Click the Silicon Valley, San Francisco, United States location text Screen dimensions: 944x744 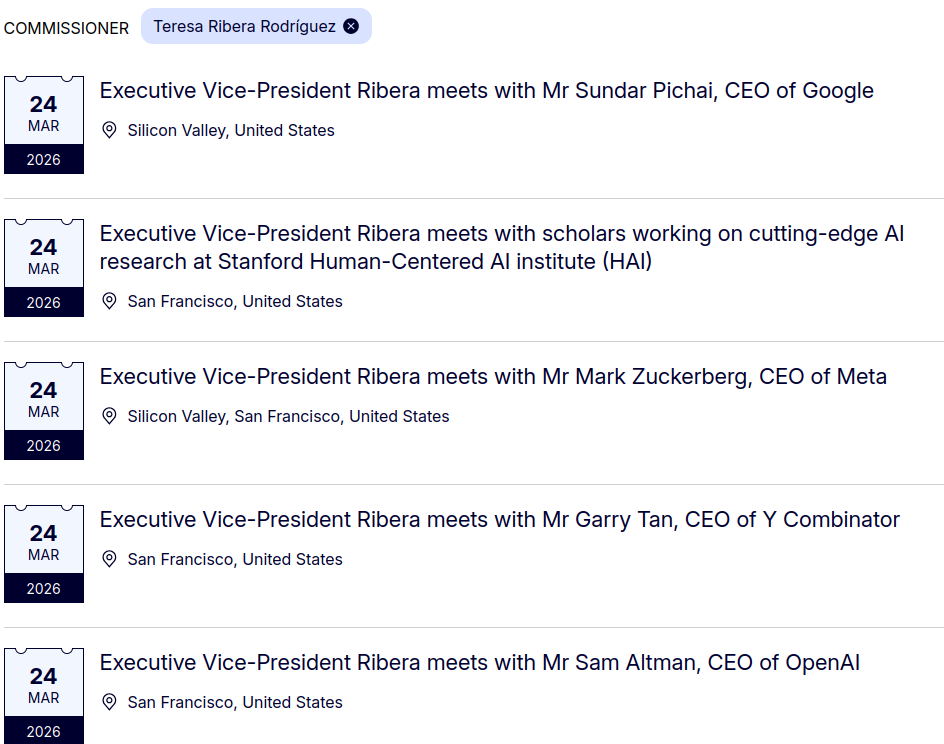point(288,416)
